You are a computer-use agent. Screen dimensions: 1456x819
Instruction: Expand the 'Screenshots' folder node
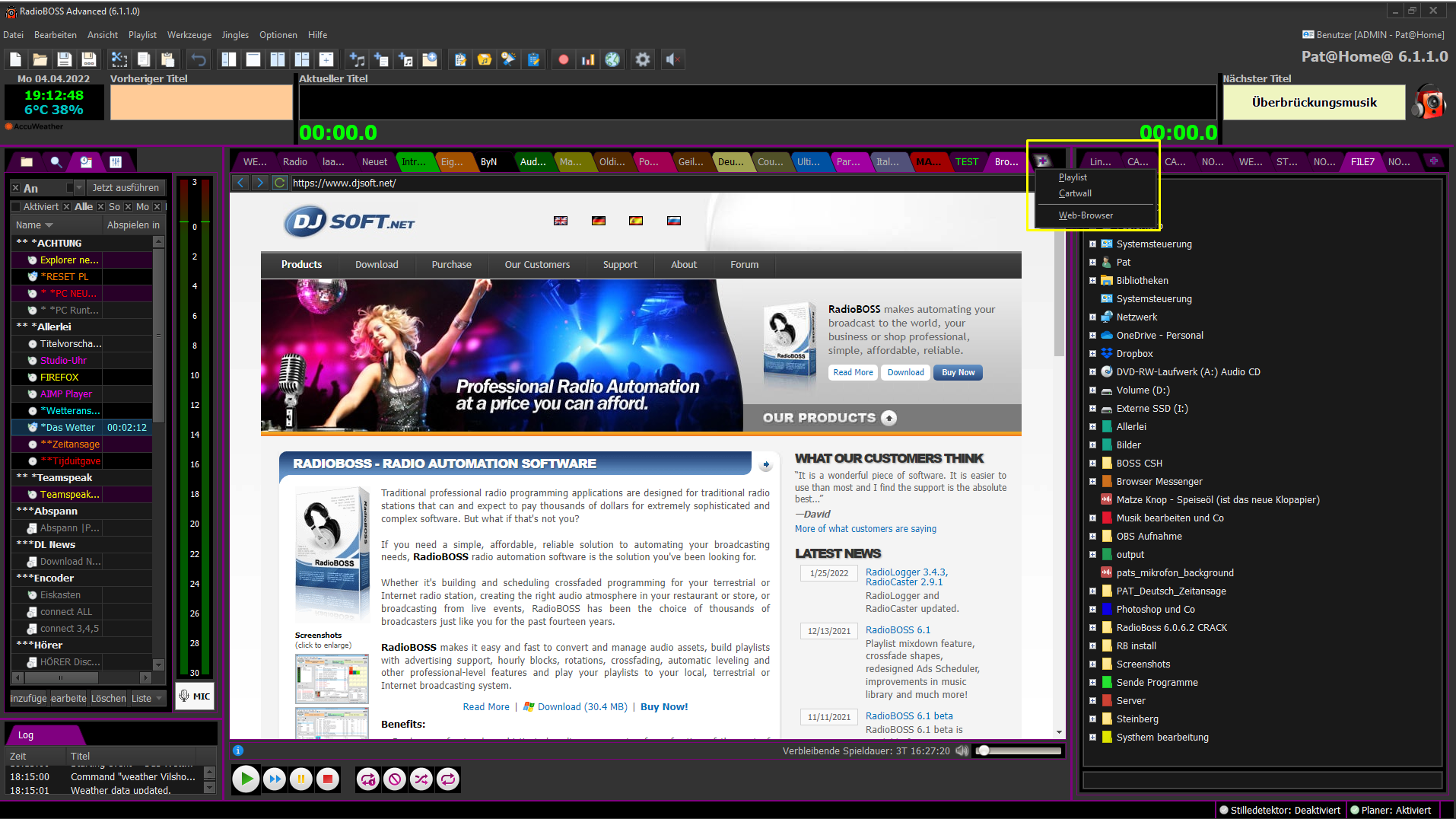tap(1093, 664)
